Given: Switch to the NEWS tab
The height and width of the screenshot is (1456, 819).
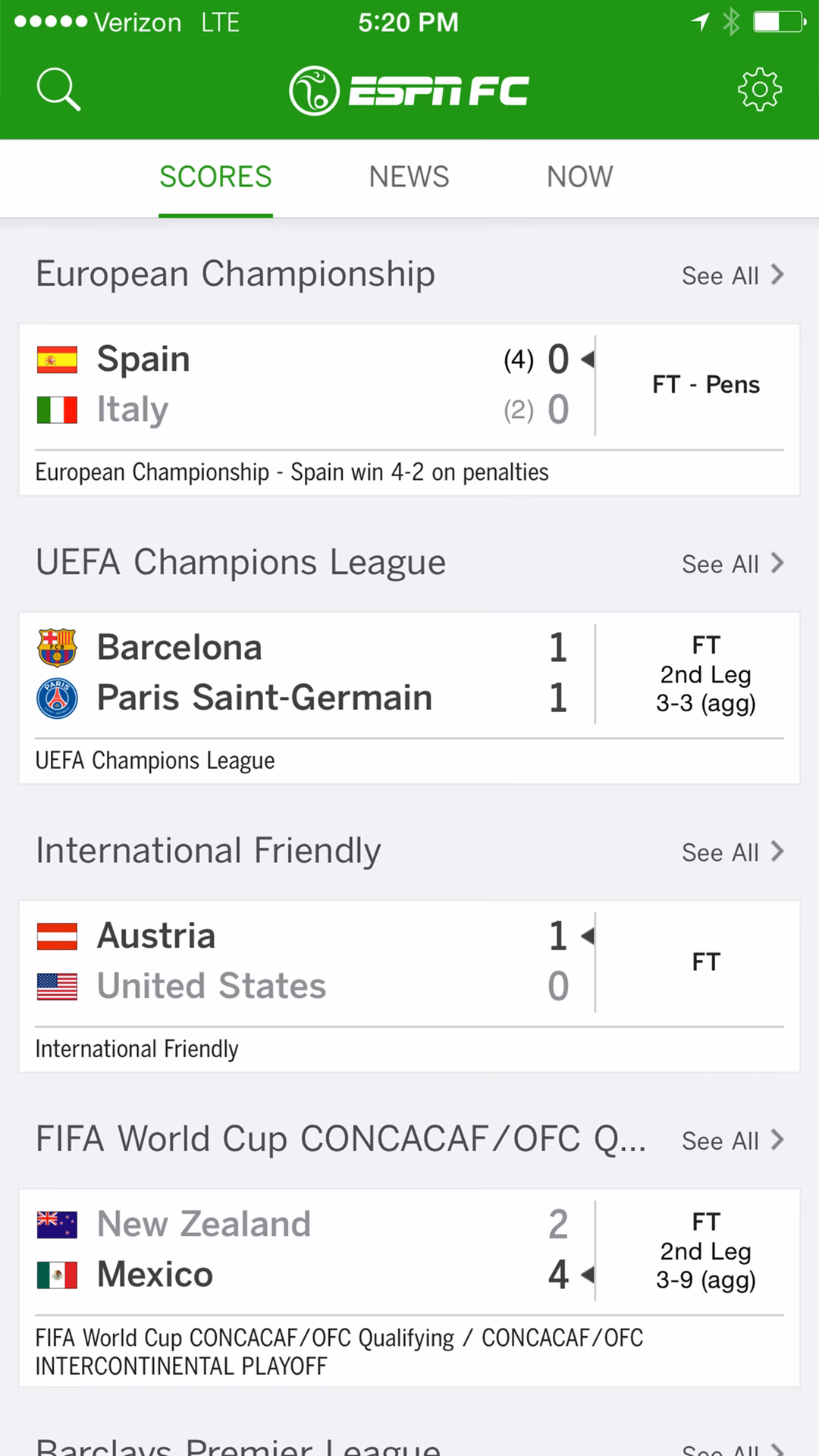Looking at the screenshot, I should pos(409,177).
